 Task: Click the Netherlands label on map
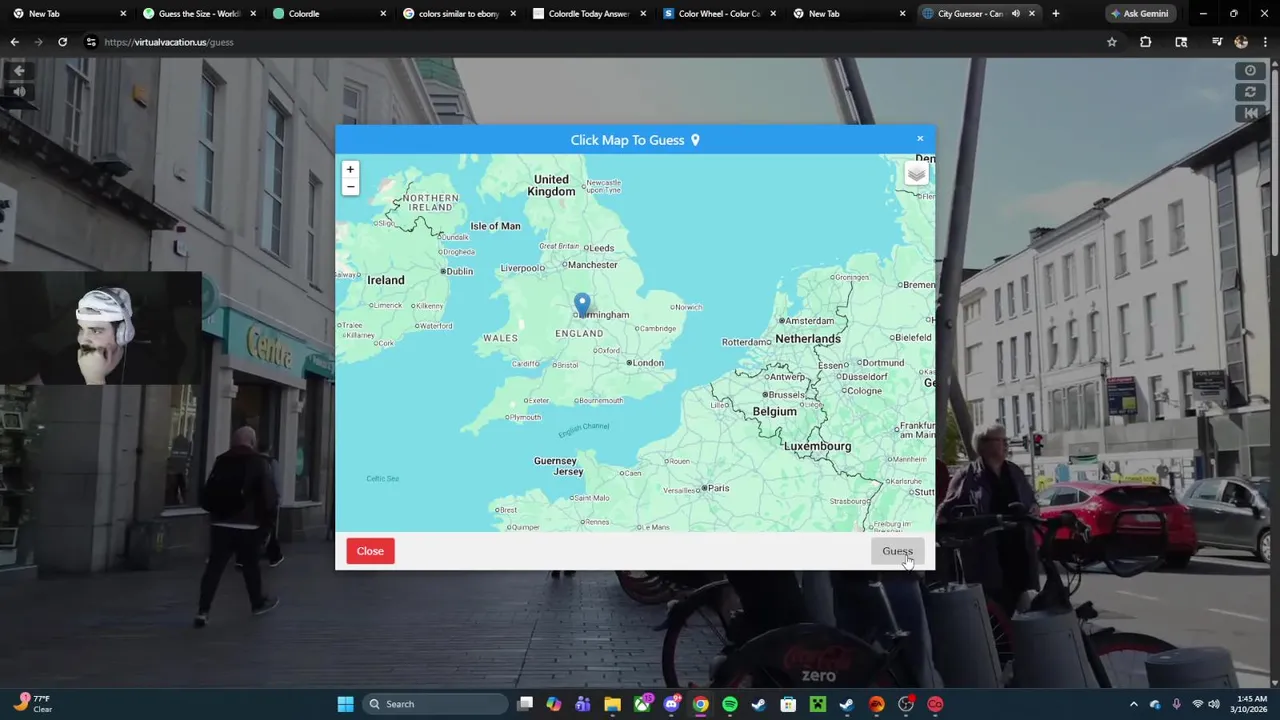[808, 339]
